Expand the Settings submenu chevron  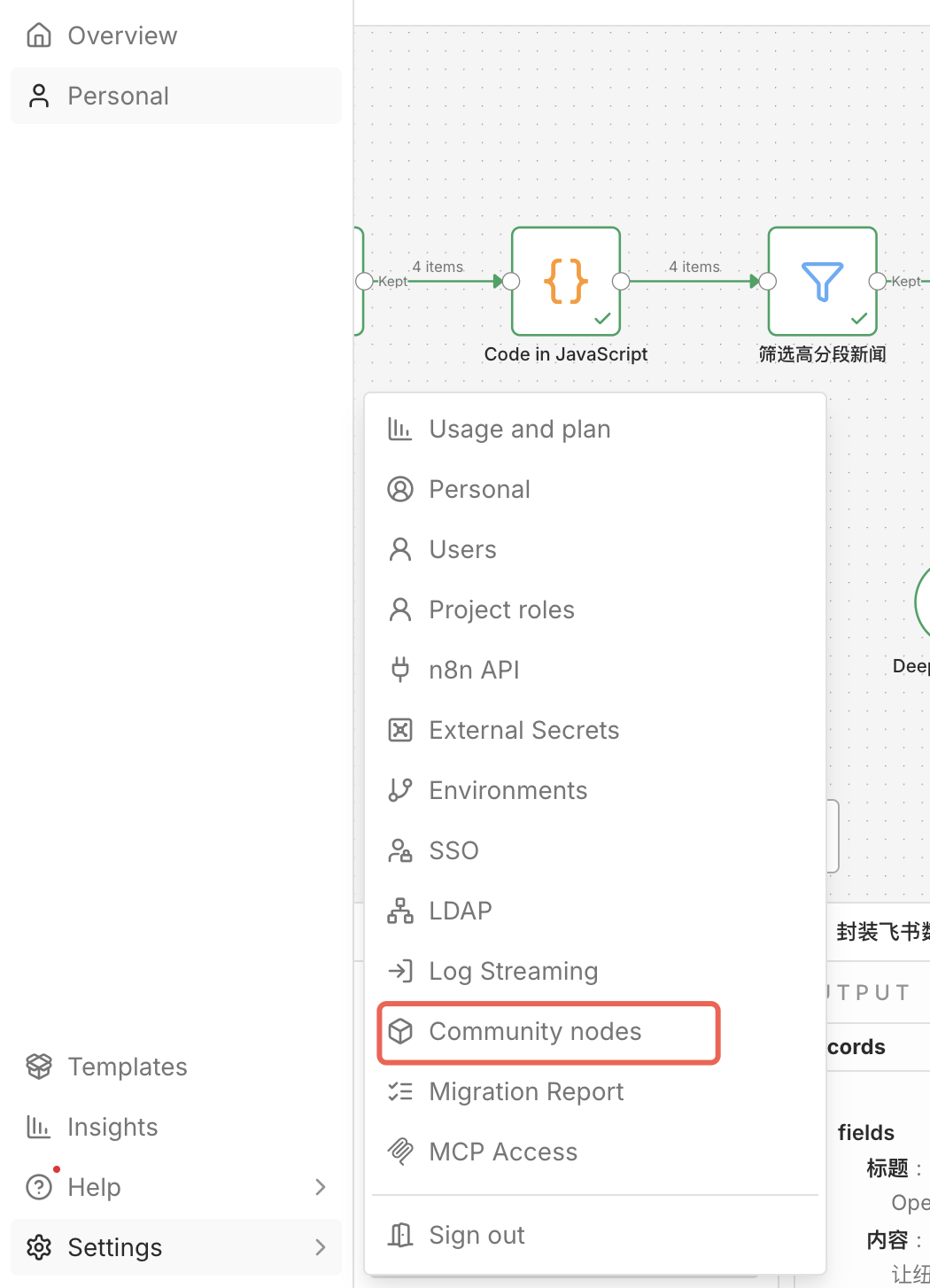coord(322,1247)
